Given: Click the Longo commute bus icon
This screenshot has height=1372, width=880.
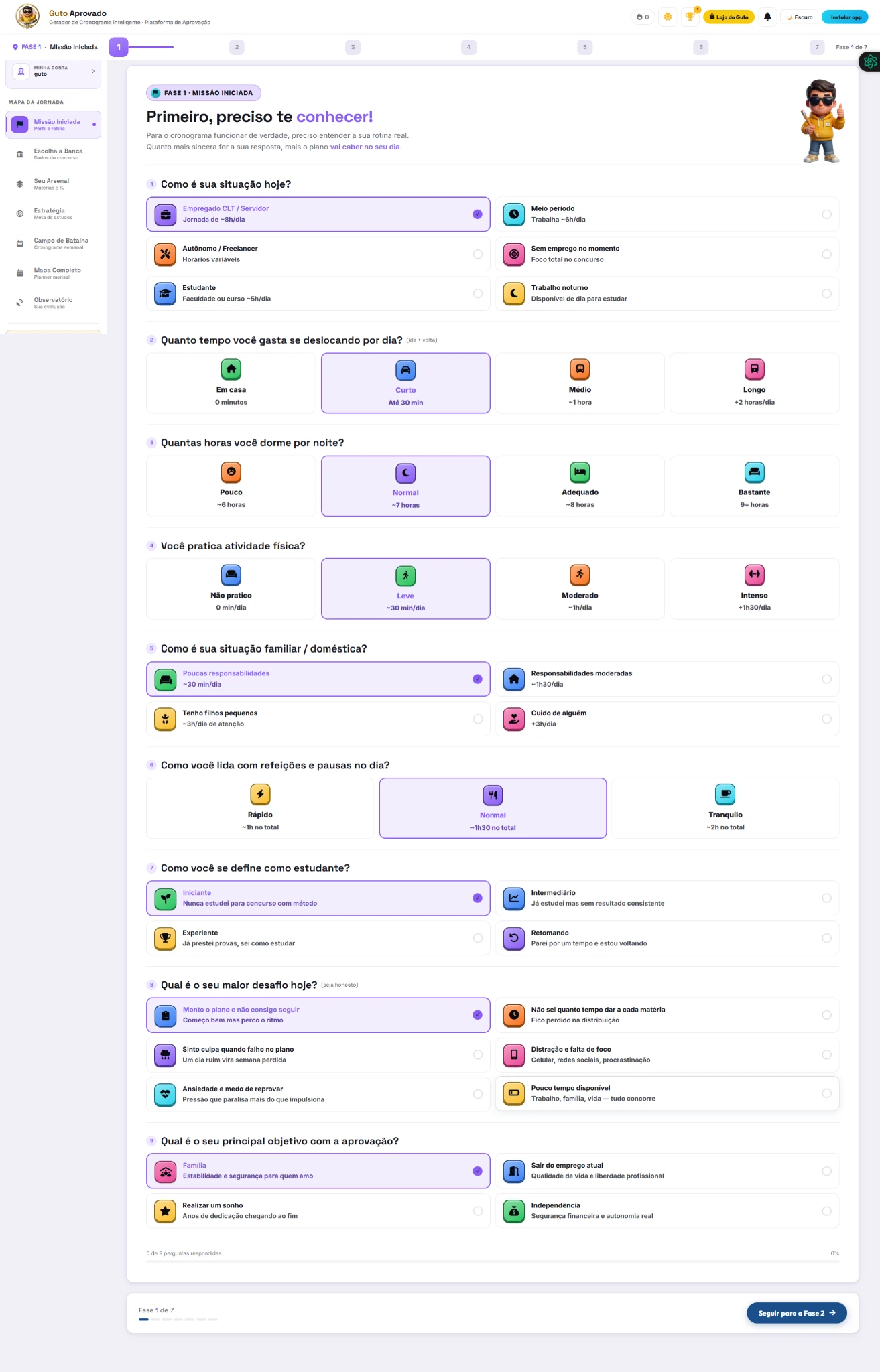Looking at the screenshot, I should (x=755, y=369).
